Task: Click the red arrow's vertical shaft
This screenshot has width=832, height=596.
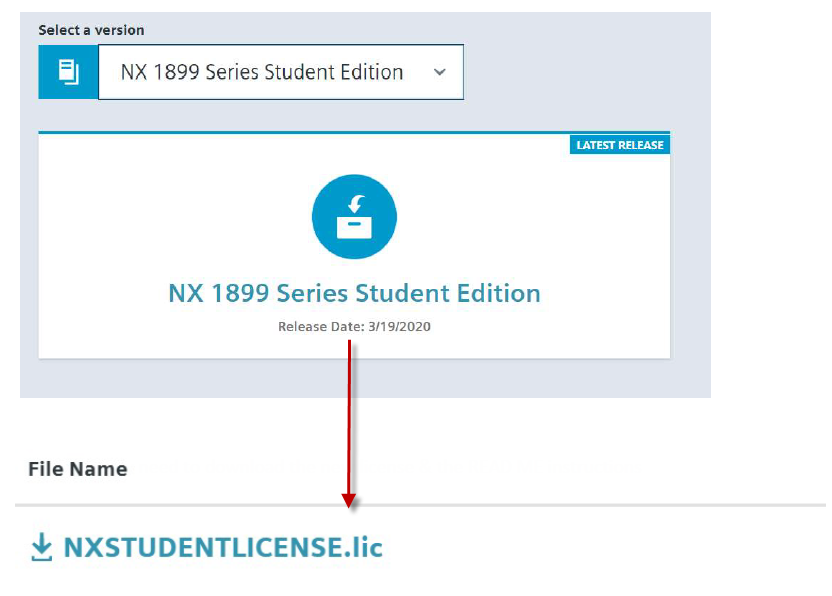Action: coord(349,420)
